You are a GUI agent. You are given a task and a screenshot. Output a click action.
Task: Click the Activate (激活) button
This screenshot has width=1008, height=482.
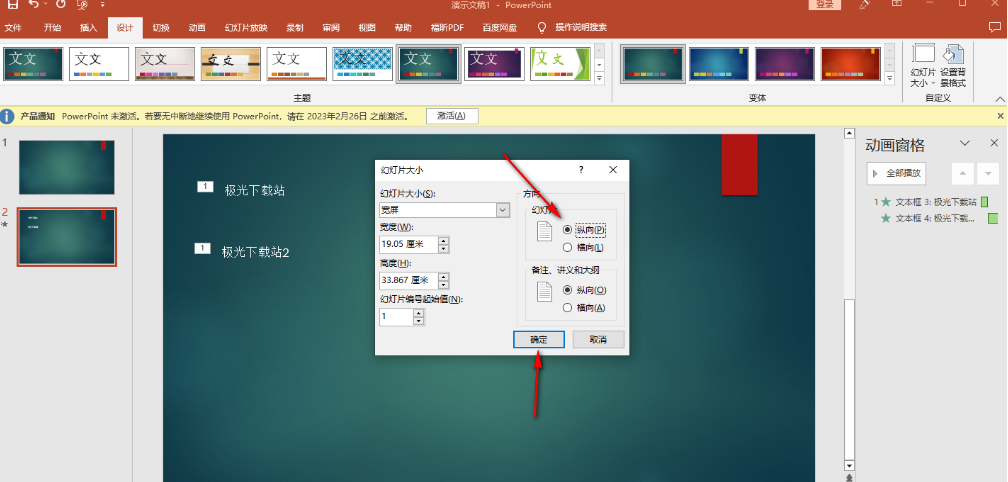[452, 116]
